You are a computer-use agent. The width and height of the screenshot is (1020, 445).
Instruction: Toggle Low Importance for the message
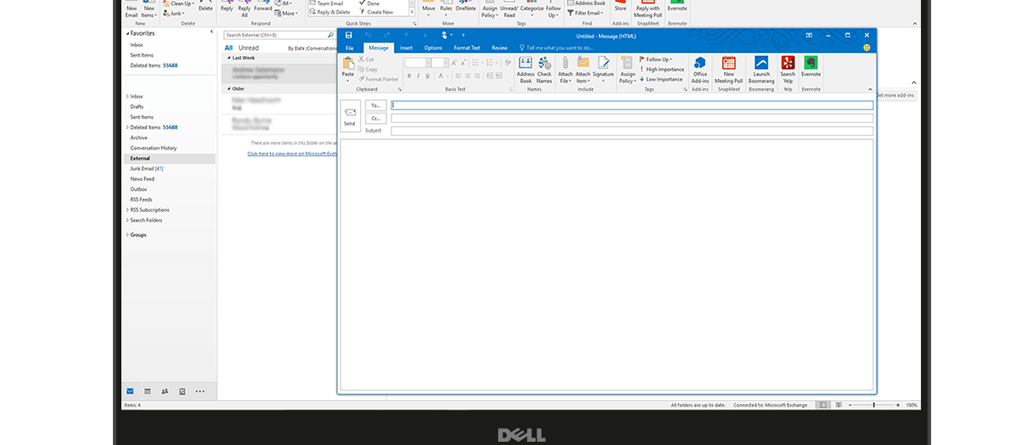[663, 79]
